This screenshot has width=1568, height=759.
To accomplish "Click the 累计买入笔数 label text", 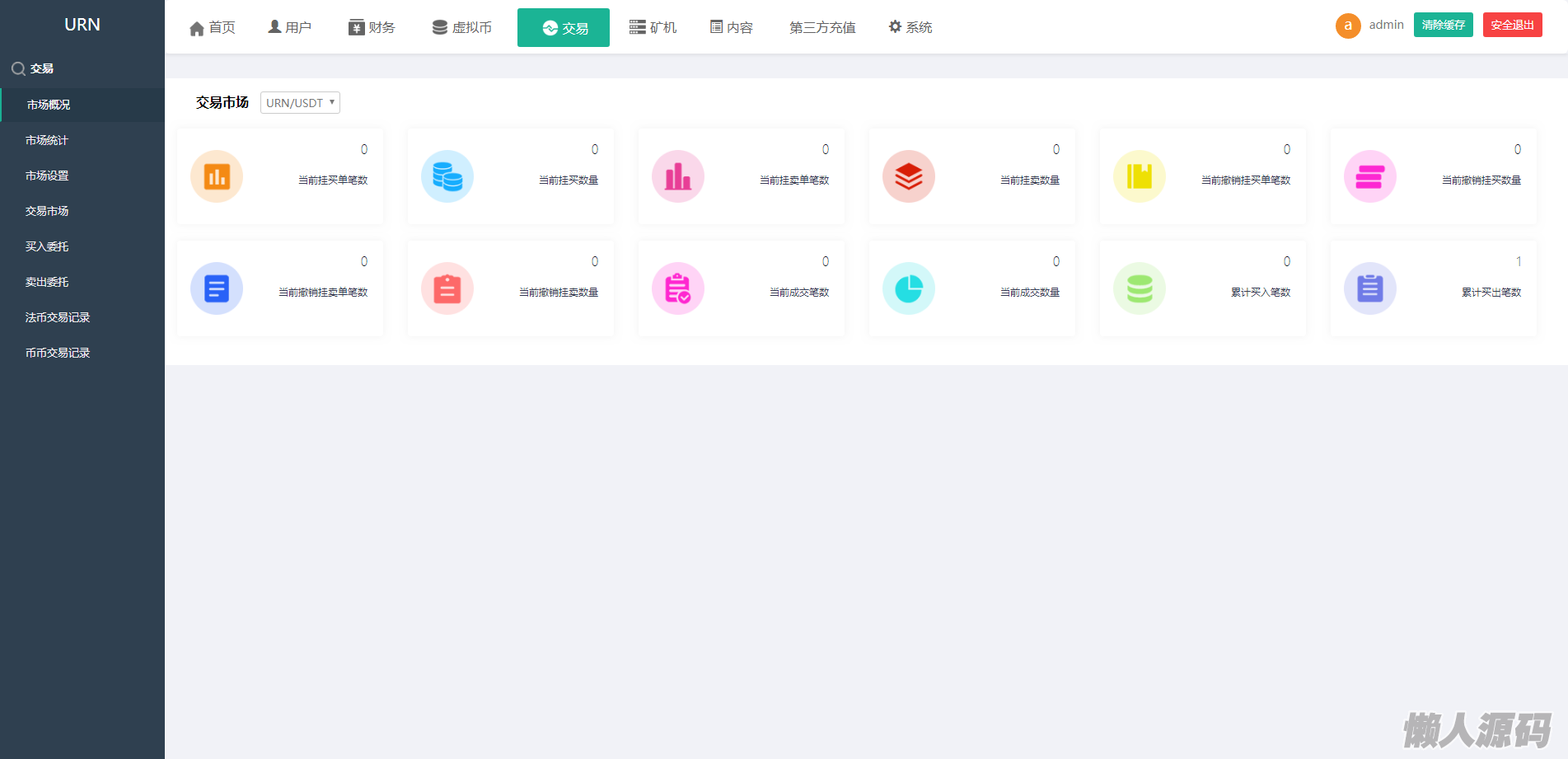I will point(1261,292).
